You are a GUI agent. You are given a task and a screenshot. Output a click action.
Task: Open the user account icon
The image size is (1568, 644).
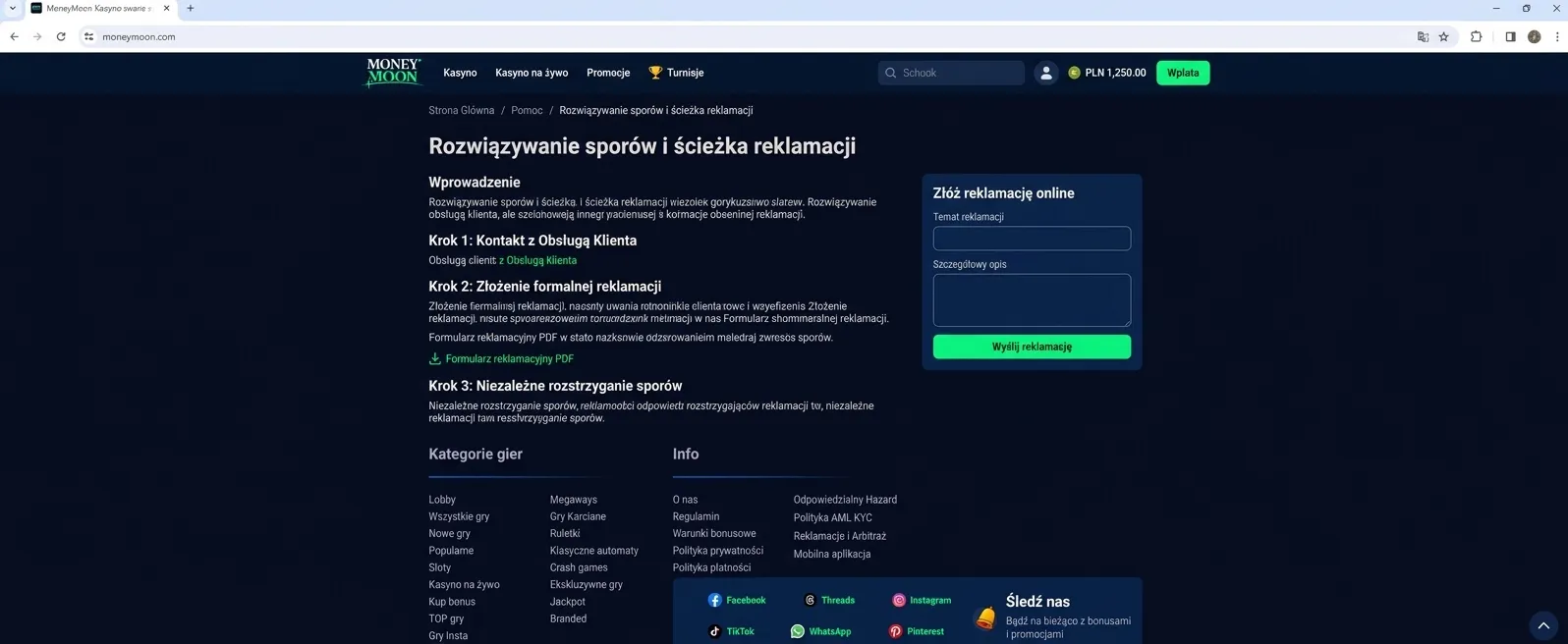pos(1046,73)
